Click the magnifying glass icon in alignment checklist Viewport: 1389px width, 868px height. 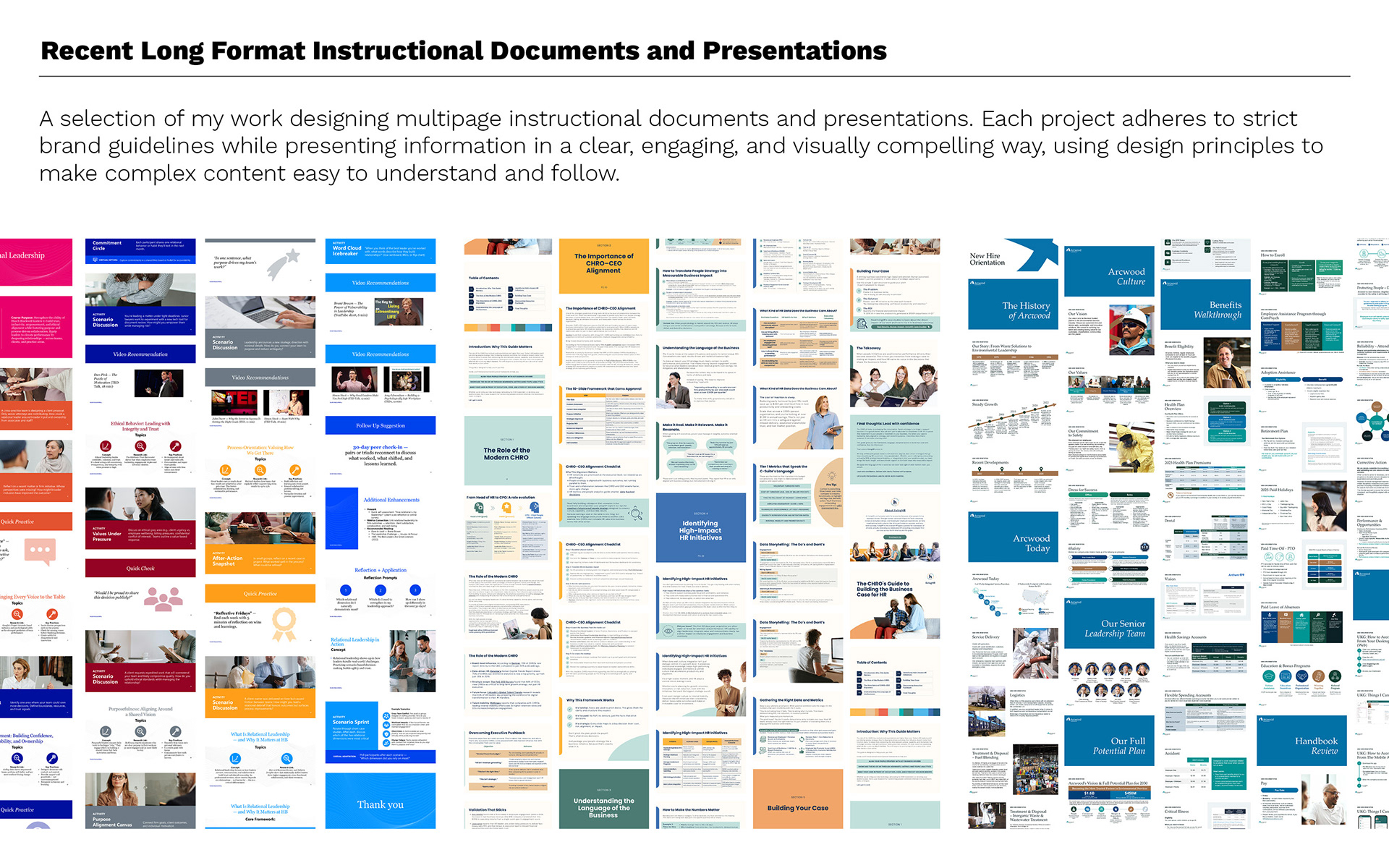636,514
